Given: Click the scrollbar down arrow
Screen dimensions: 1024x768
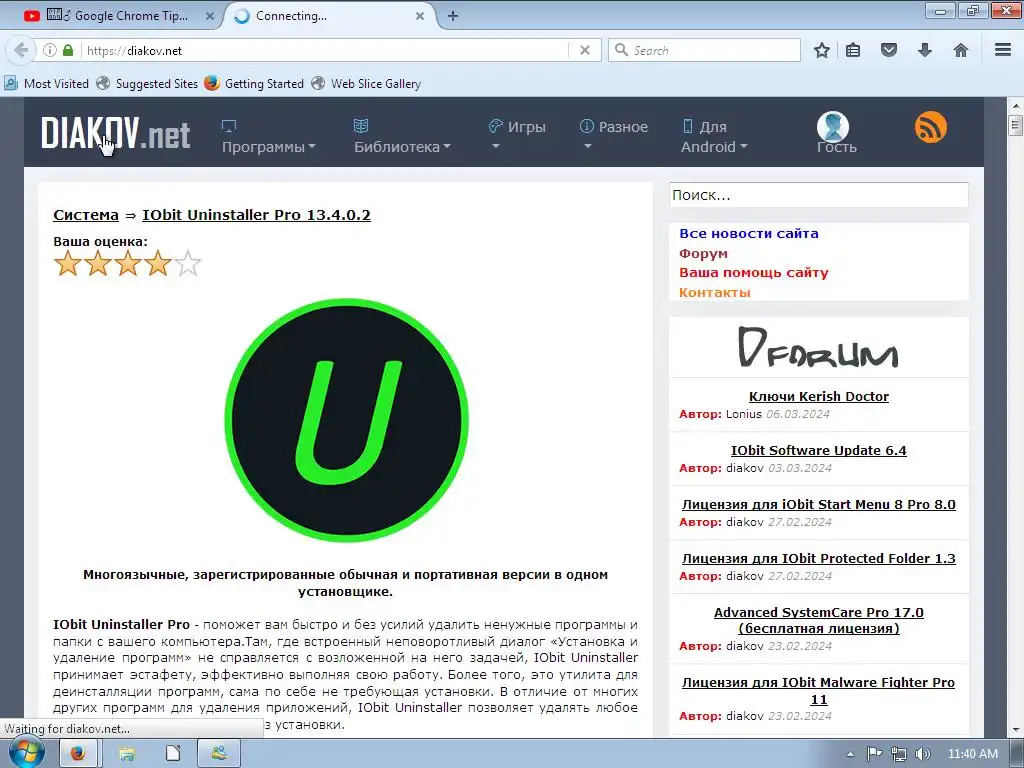Looking at the screenshot, I should click(x=1016, y=730).
